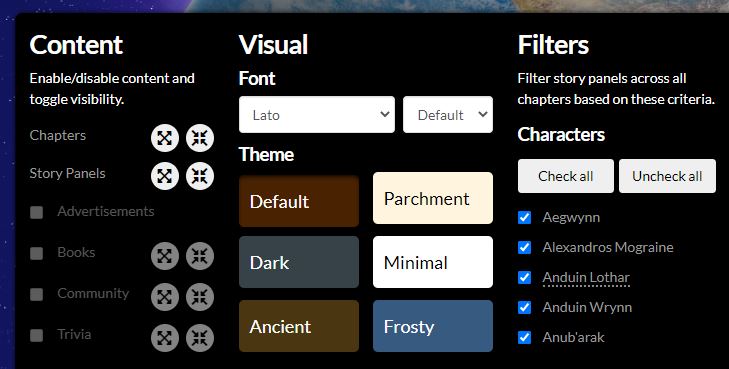The image size is (729, 369).
Task: Click the Advertisements label text
Action: point(106,211)
